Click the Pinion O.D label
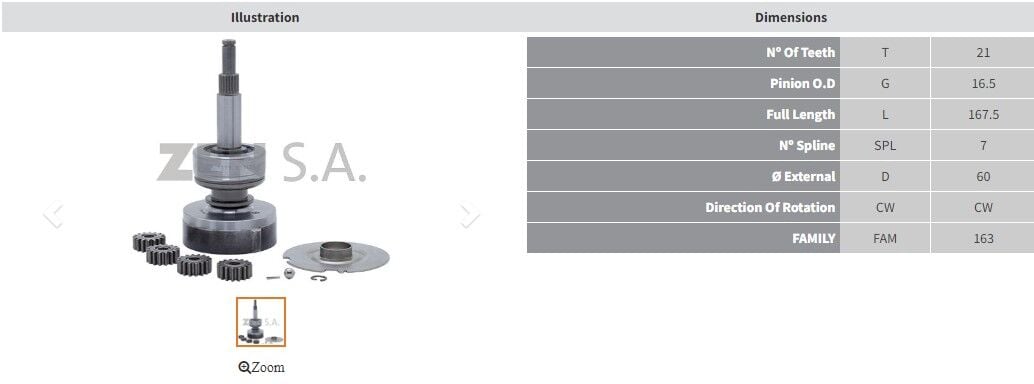 coord(803,83)
